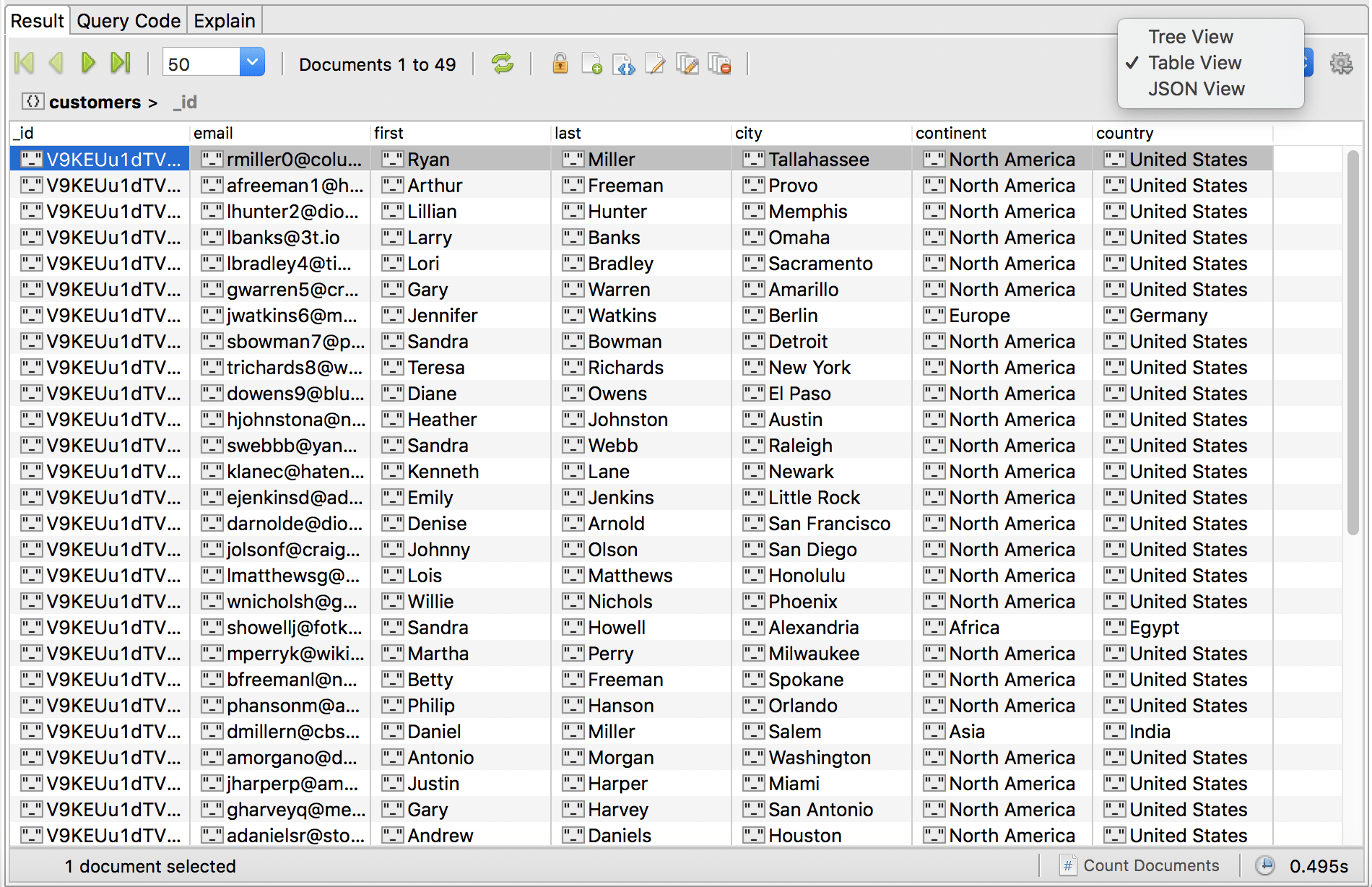Switch to JSON View mode
Screen dimensions: 1372x887
1196,89
